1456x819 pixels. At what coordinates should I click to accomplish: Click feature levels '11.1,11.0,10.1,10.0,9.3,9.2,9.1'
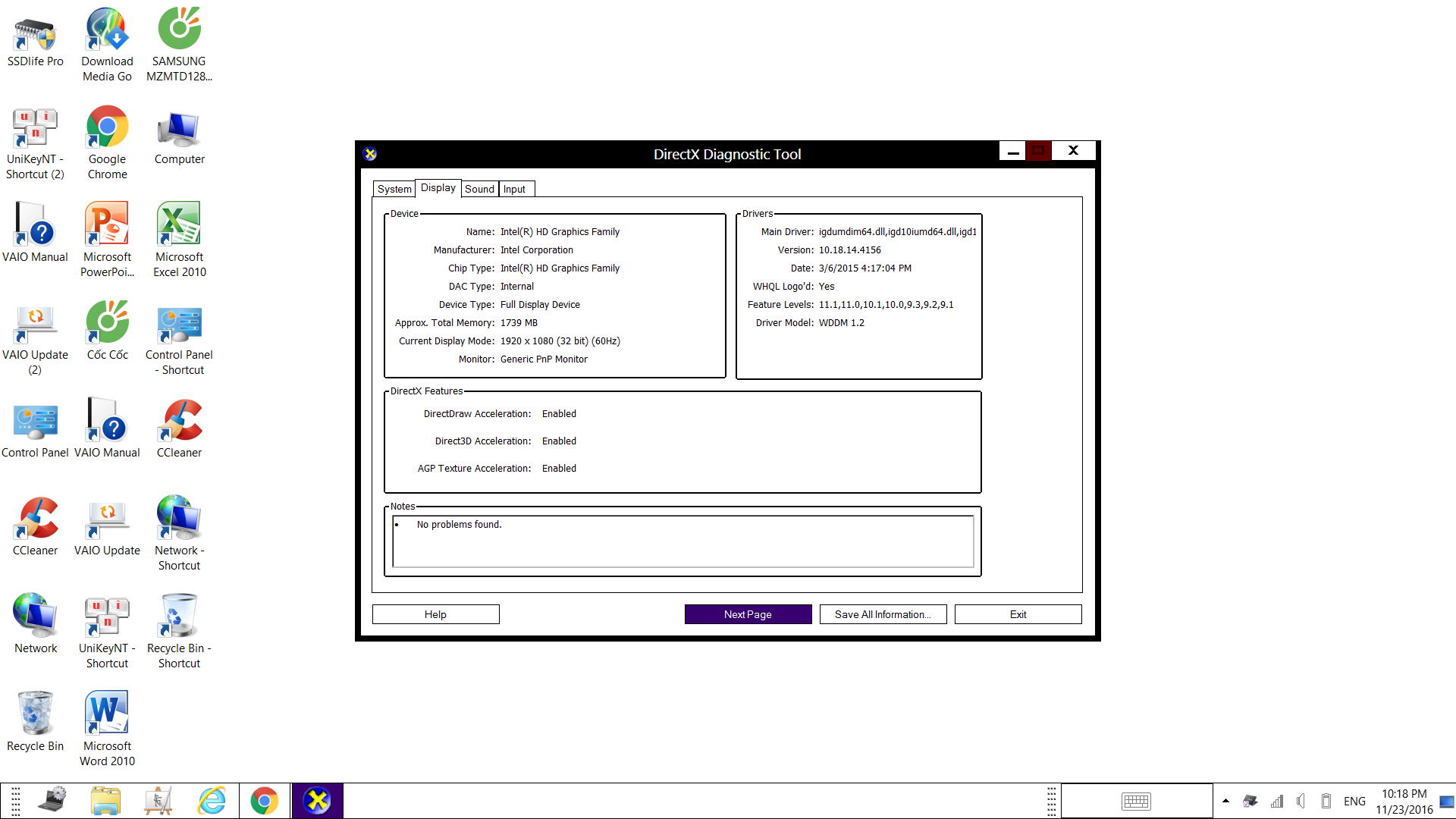886,305
